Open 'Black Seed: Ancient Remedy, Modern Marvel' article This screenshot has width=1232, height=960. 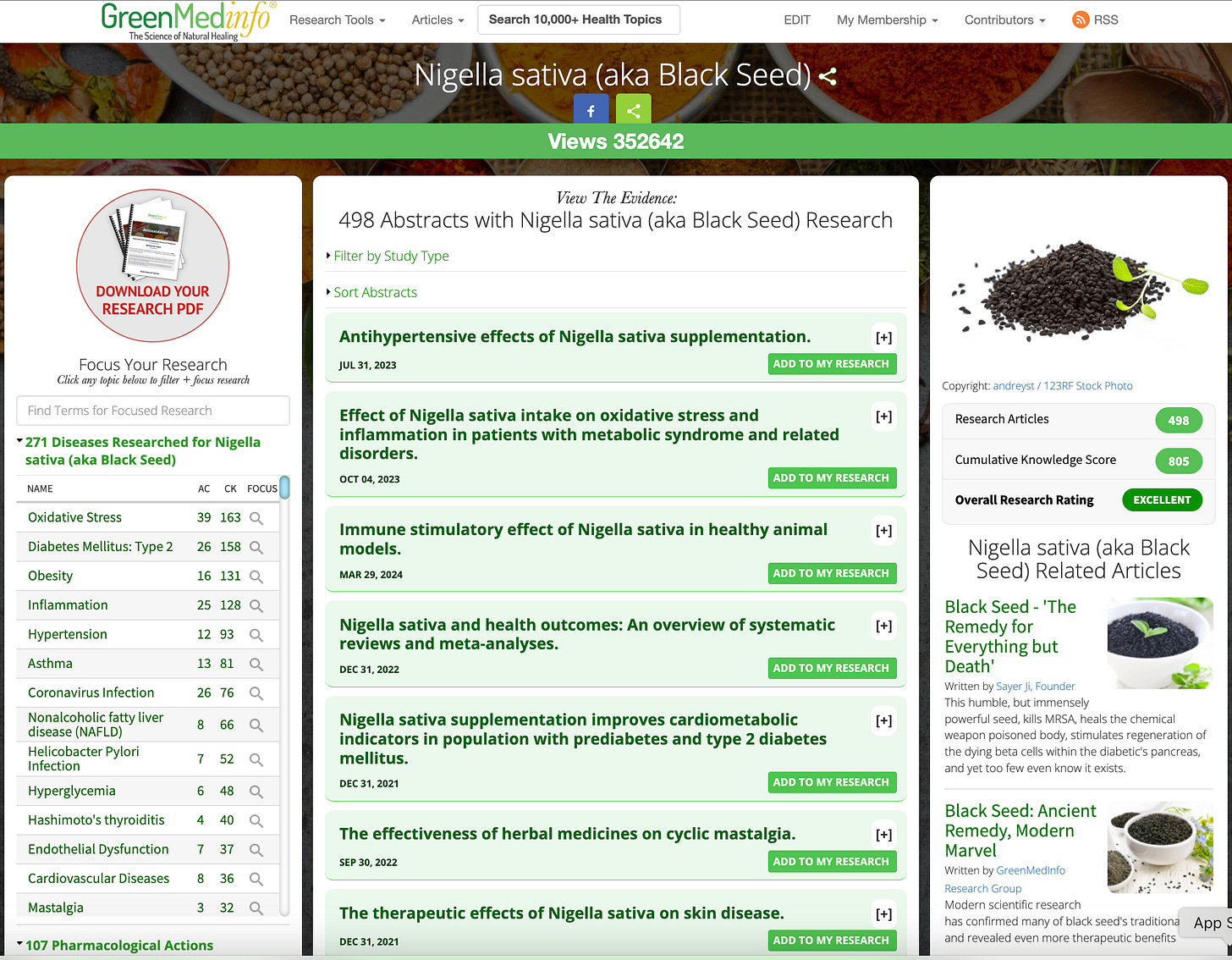click(x=1020, y=830)
